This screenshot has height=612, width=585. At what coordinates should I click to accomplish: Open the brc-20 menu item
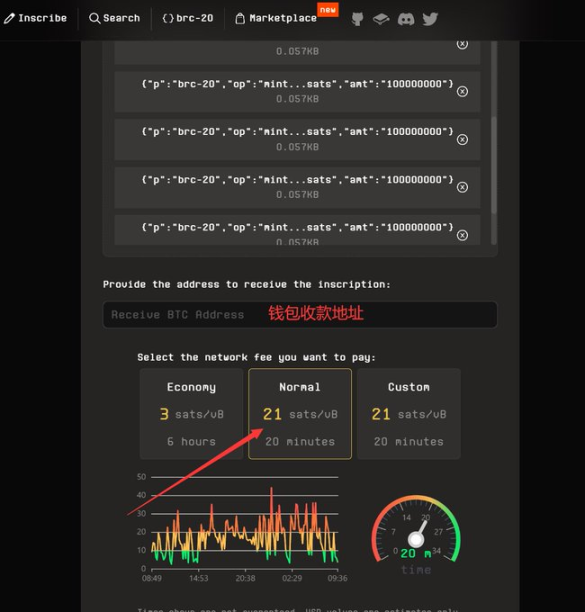tap(188, 18)
